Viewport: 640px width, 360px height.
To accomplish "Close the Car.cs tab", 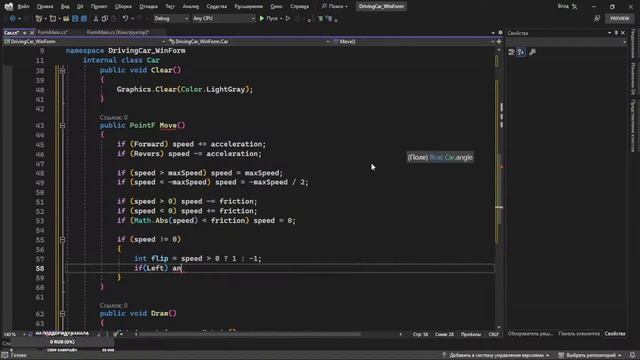I will [32, 33].
